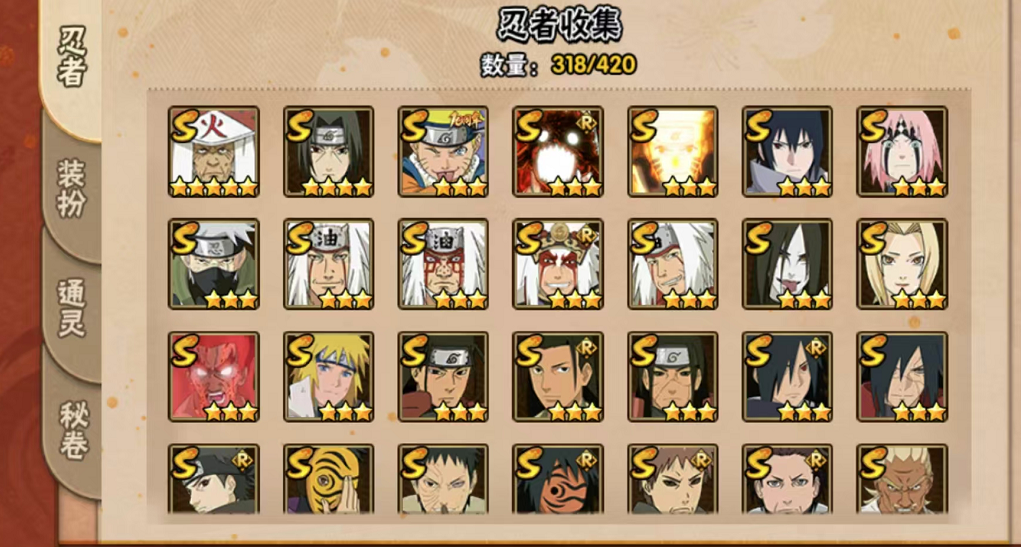Select the masked silver-haired ninja portrait
Screen dimensions: 1021x547
214,264
